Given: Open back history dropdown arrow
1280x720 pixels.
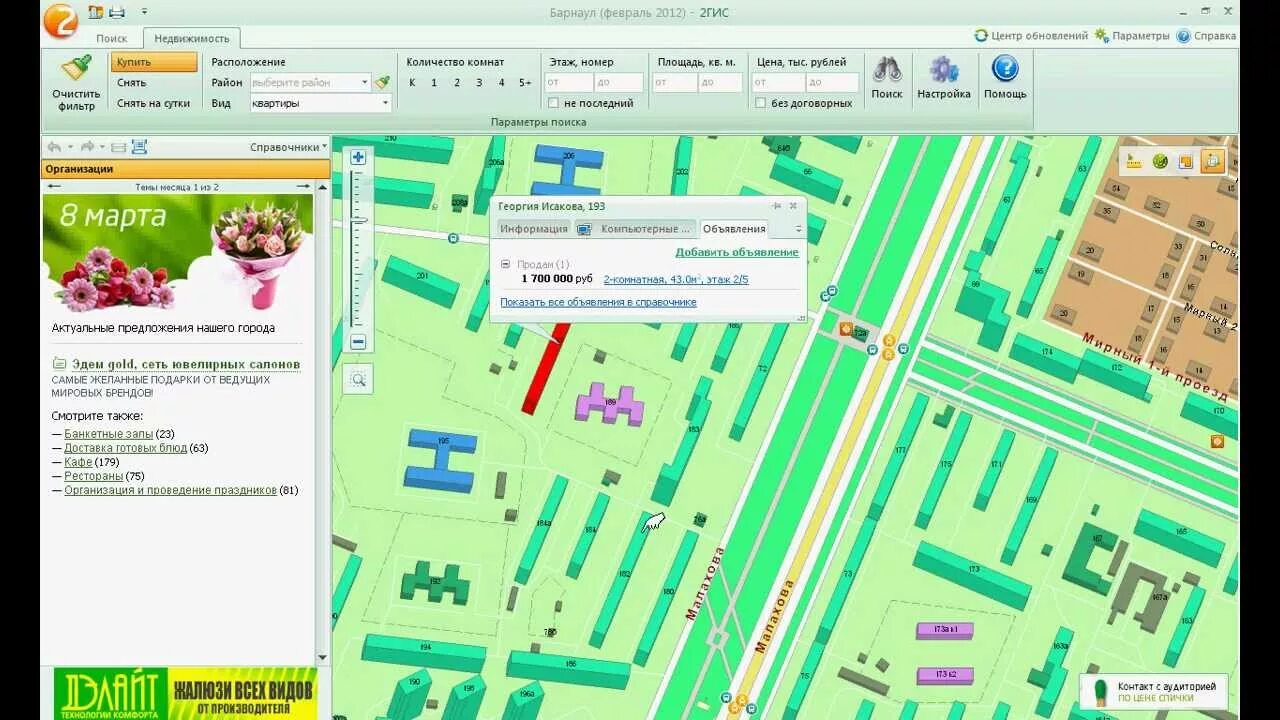Looking at the screenshot, I should (x=69, y=147).
